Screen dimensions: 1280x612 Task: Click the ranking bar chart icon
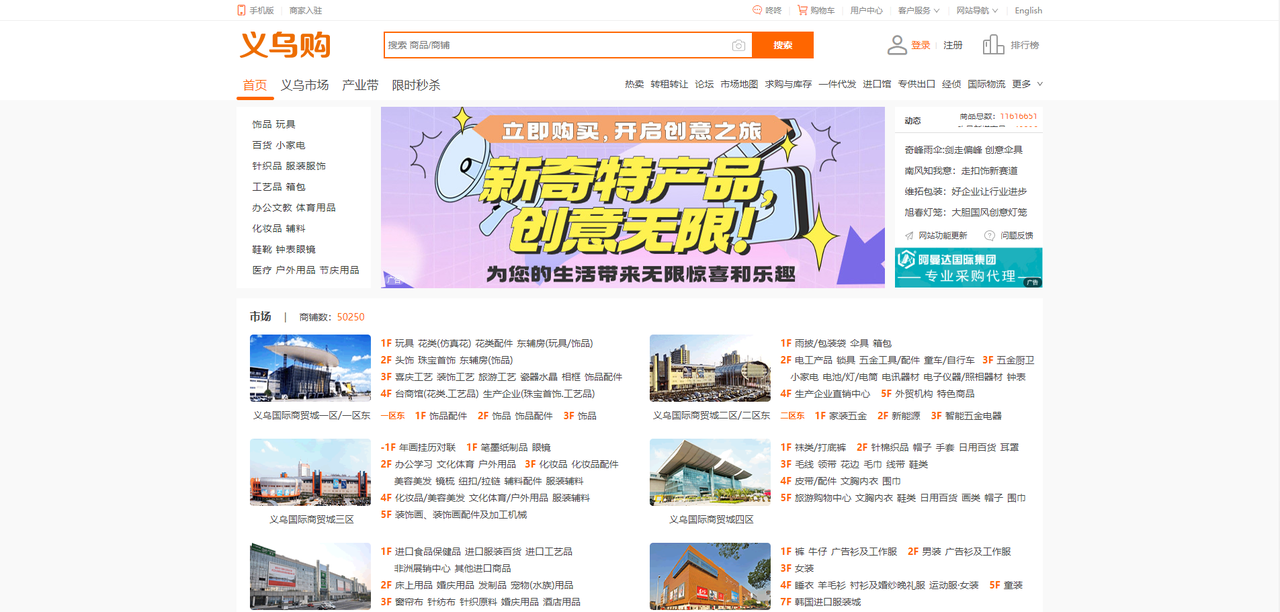(x=993, y=45)
